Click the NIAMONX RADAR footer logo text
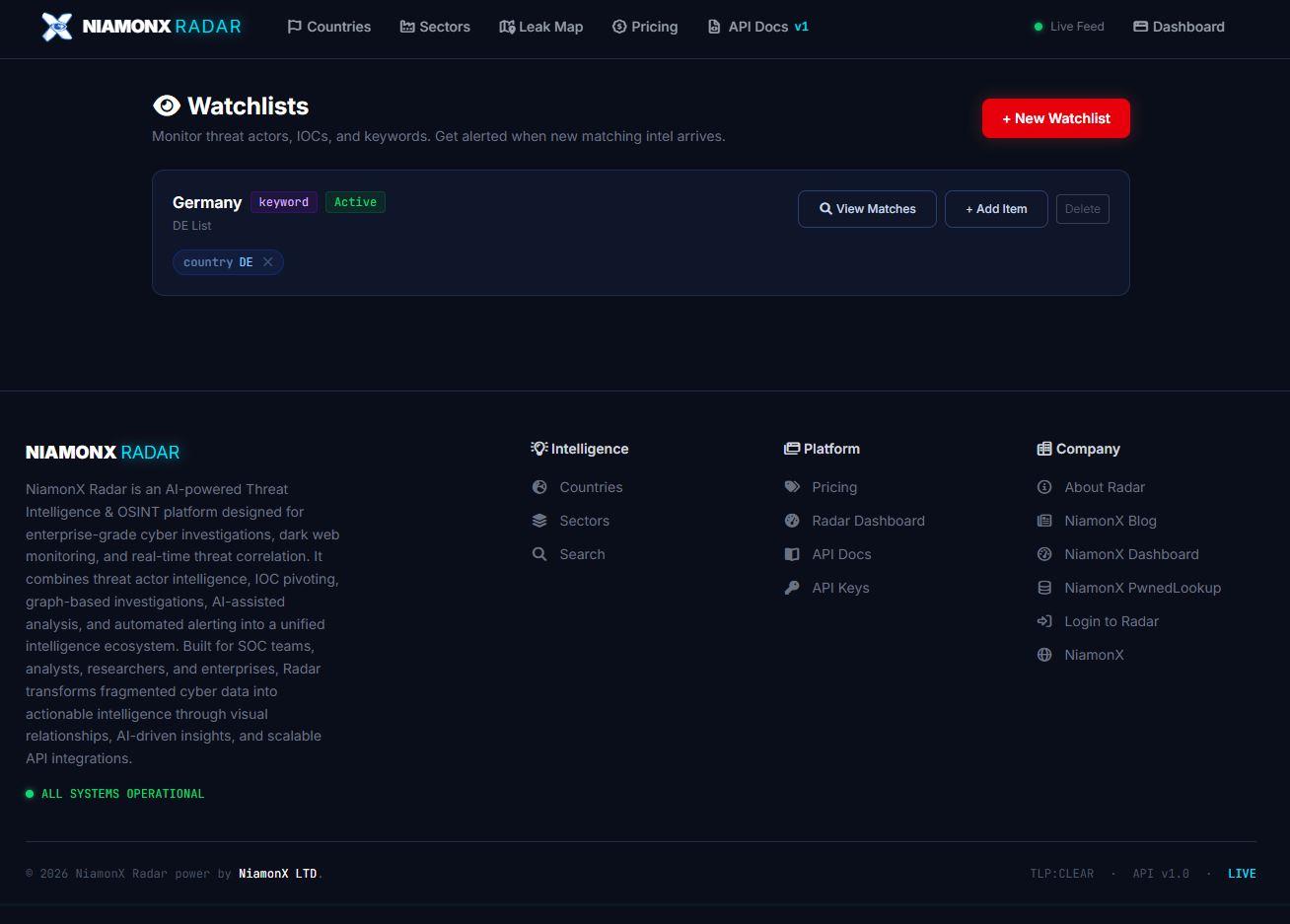This screenshot has width=1290, height=924. click(x=103, y=453)
